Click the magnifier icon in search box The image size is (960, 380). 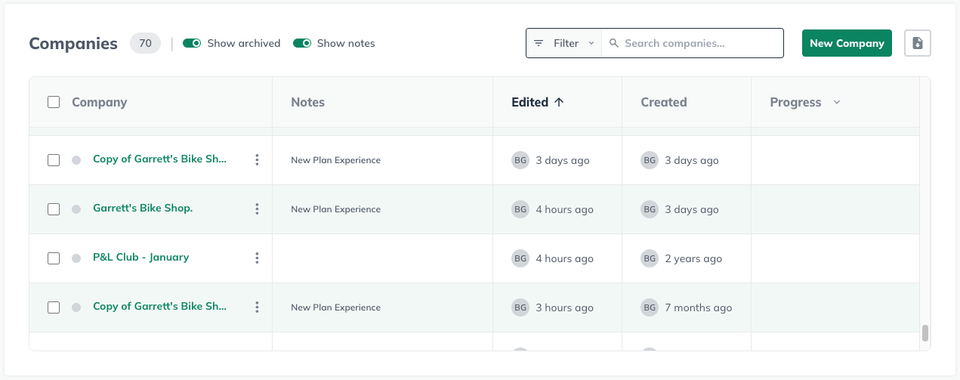point(613,43)
